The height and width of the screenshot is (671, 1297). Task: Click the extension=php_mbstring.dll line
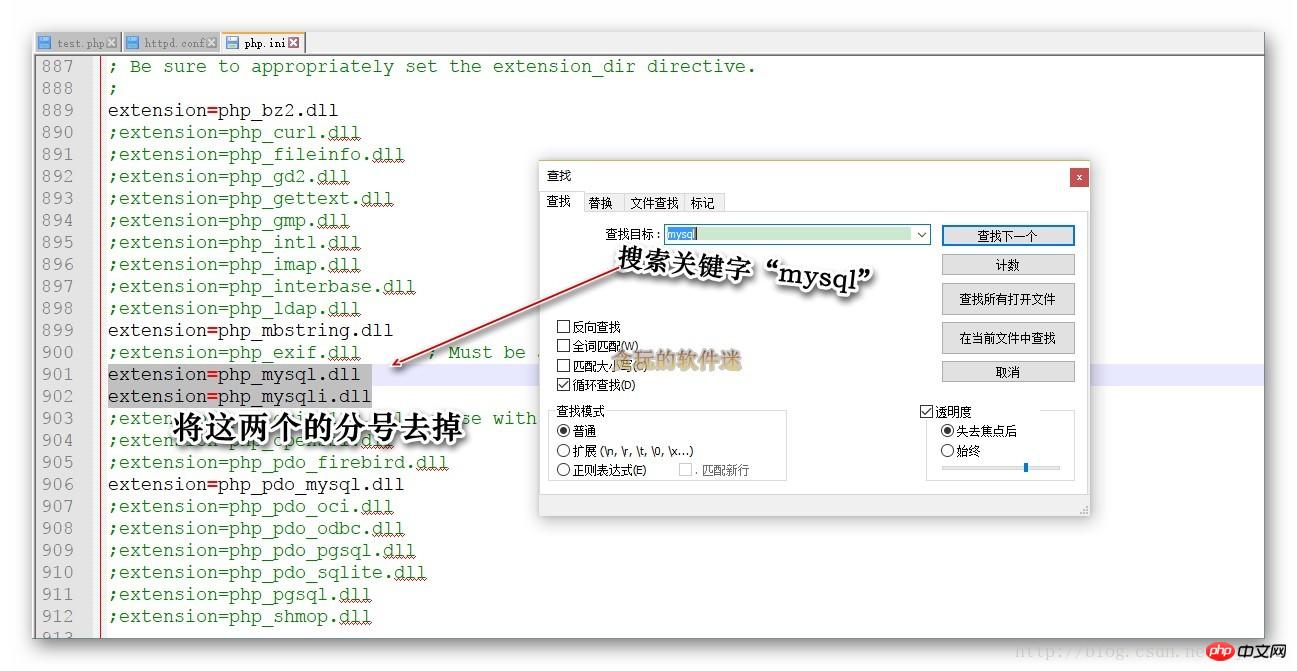[x=251, y=330]
